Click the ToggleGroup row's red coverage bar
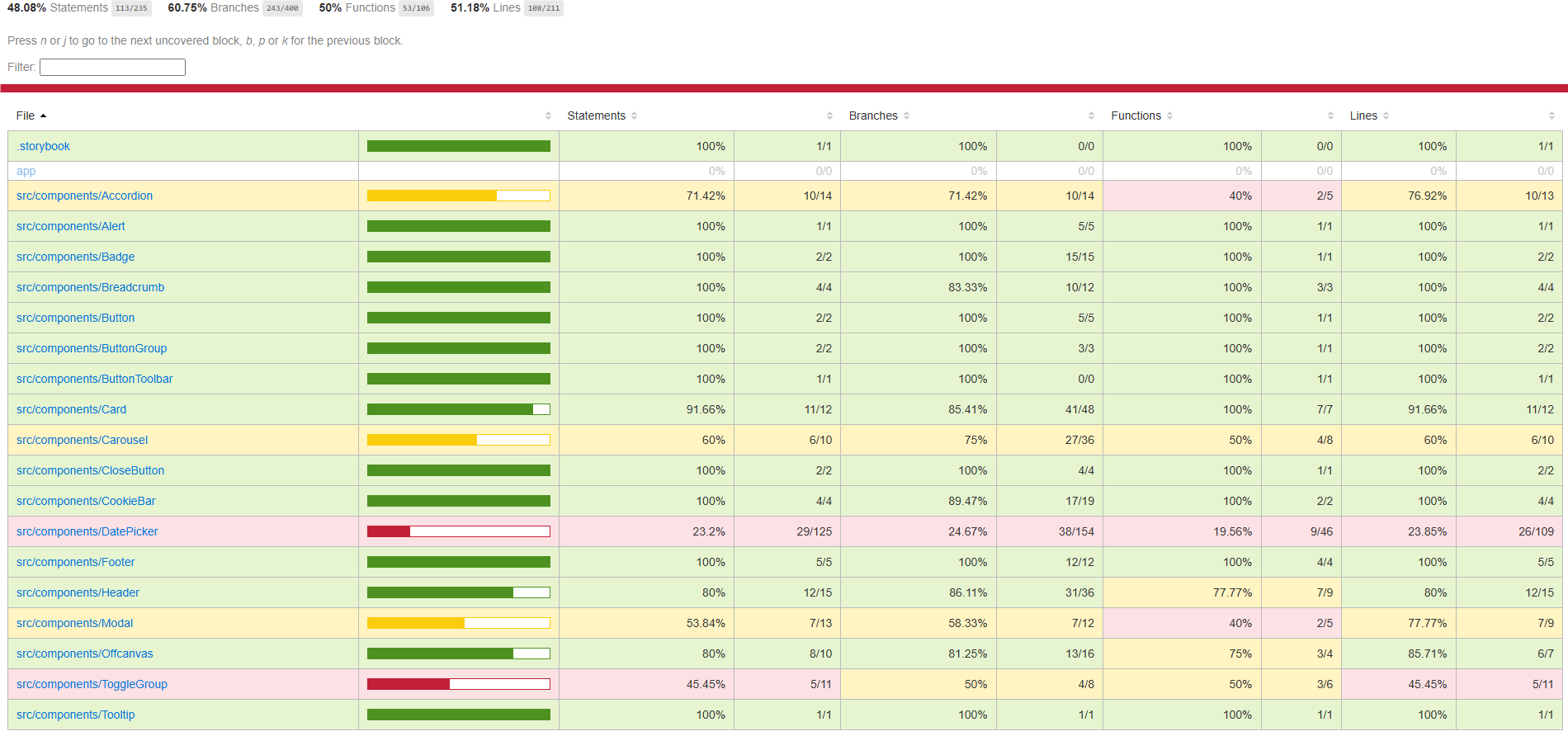This screenshot has width=1568, height=755. pos(459,684)
